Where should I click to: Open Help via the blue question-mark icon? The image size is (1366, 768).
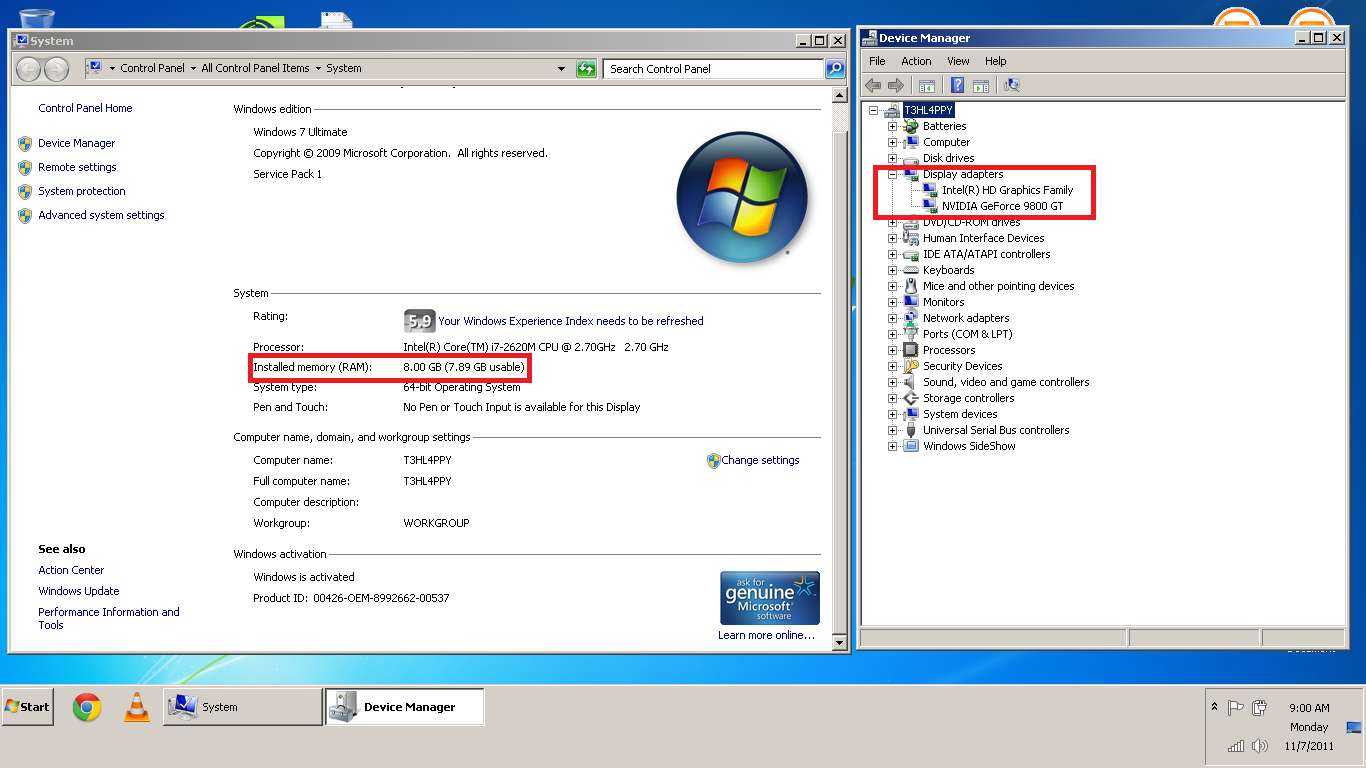point(958,86)
